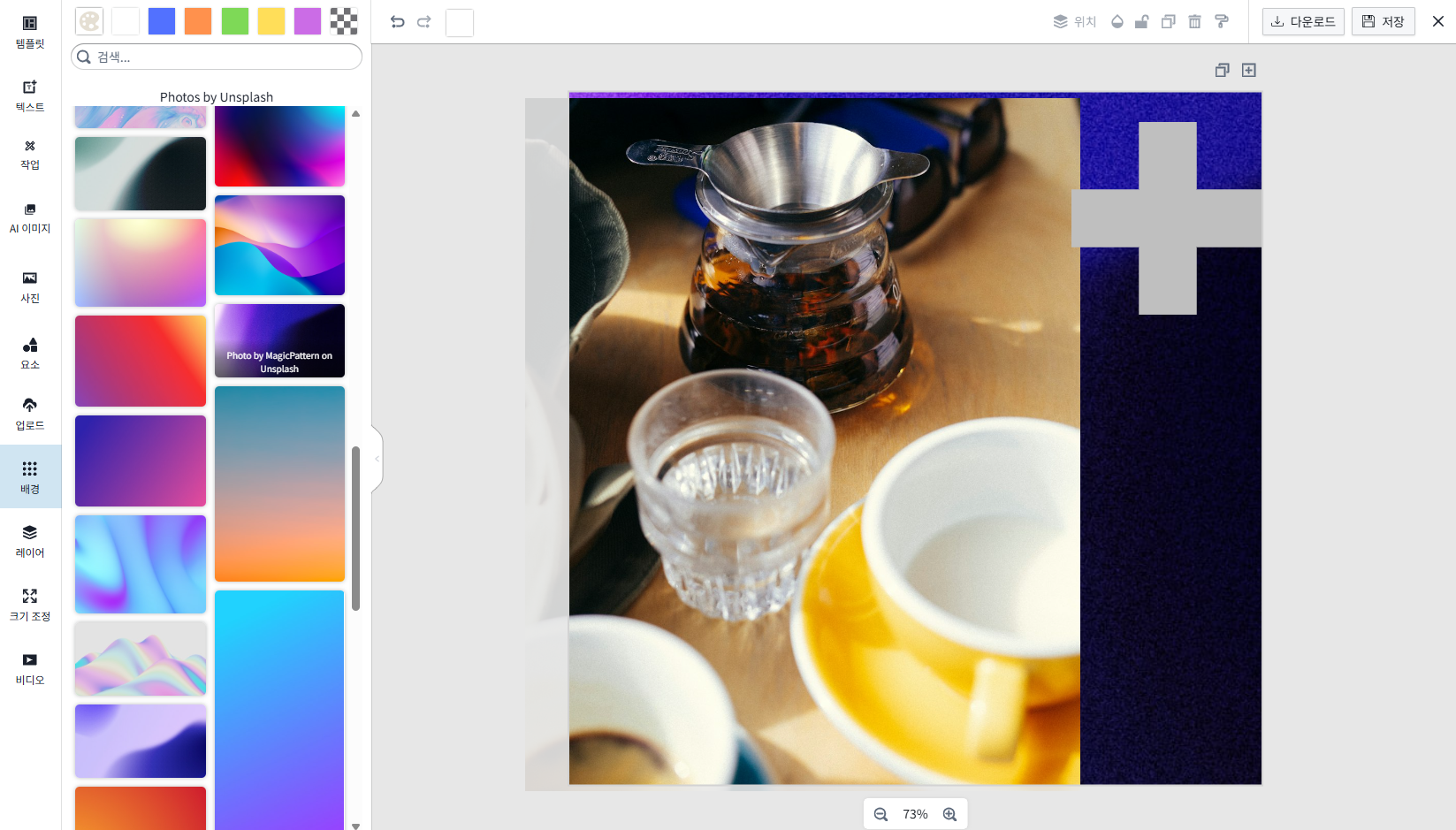Image resolution: width=1456 pixels, height=830 pixels.
Task: Select the transparent checkerboard background swatch
Action: click(x=344, y=21)
